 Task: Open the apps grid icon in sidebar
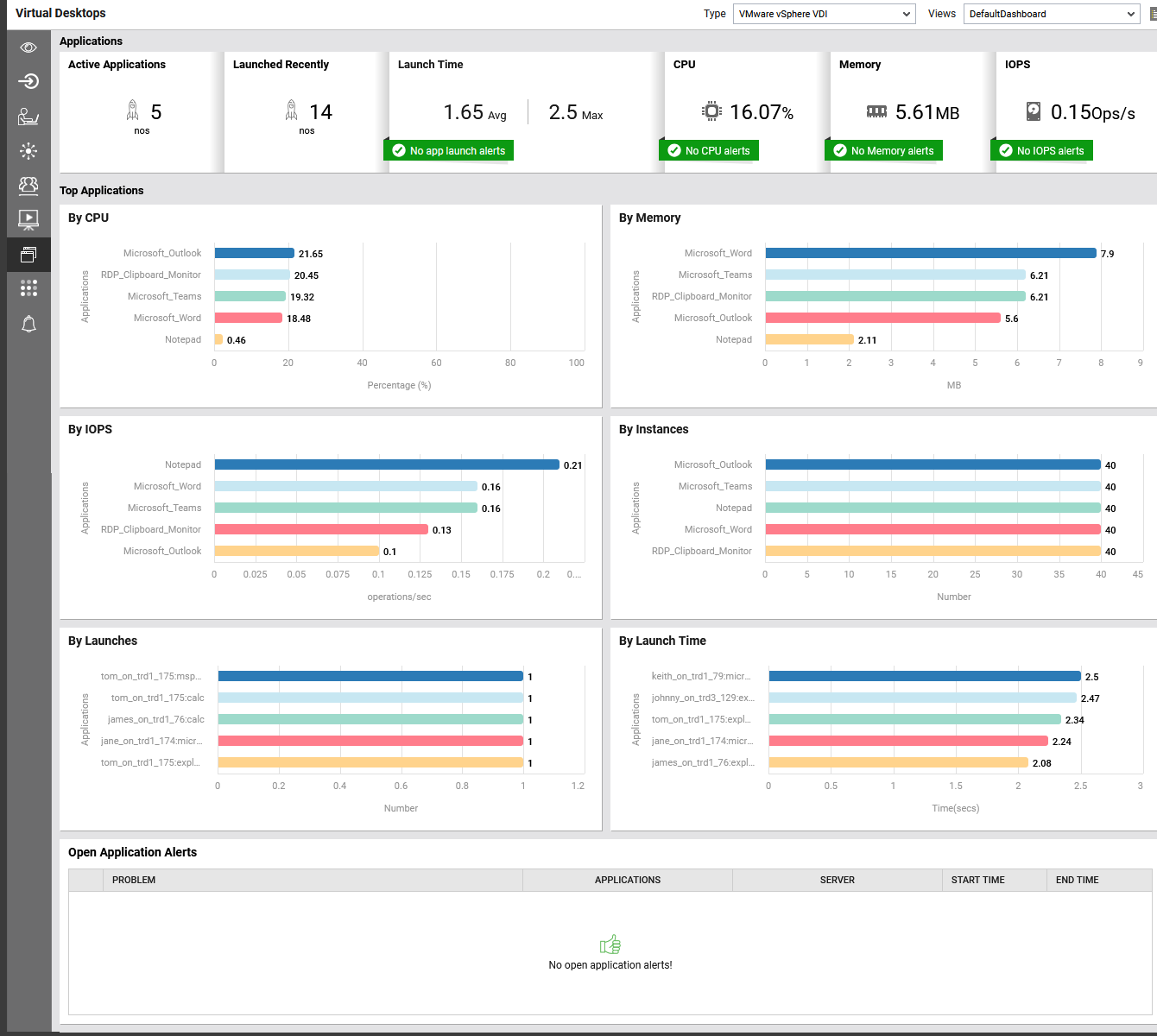pyautogui.click(x=28, y=288)
